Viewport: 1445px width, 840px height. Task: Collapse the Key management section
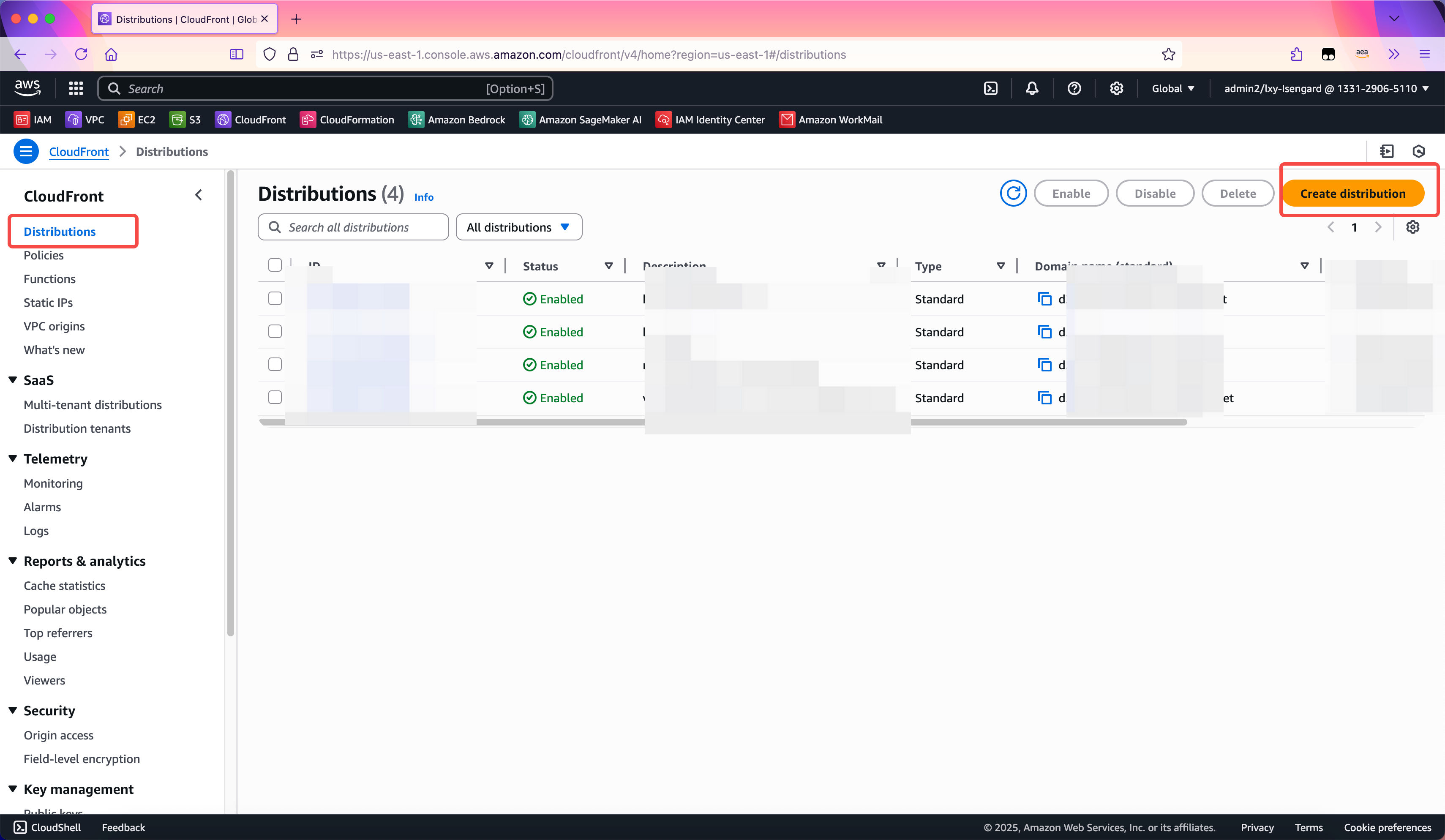pyautogui.click(x=13, y=788)
